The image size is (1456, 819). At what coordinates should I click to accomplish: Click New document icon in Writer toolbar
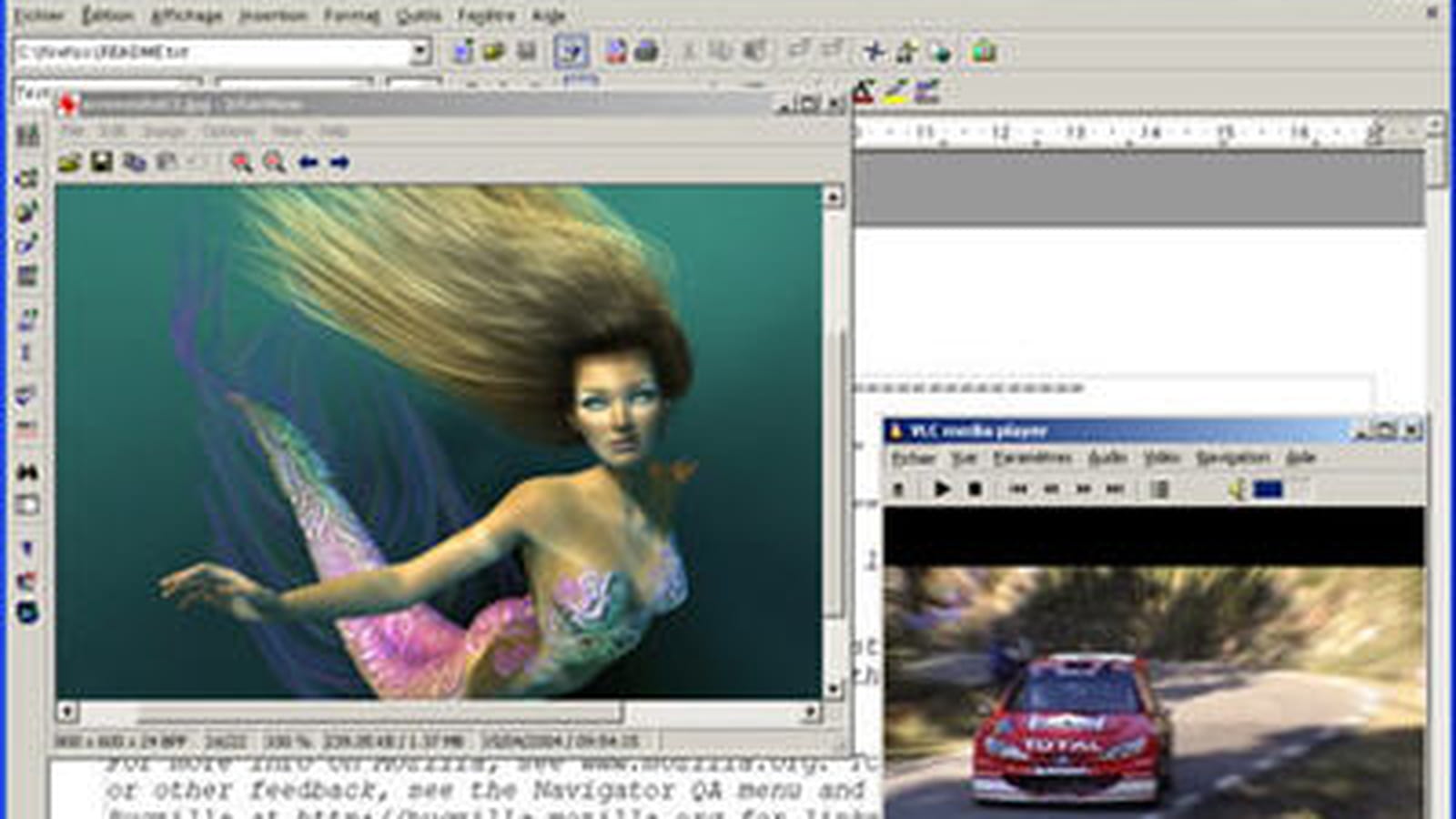(462, 51)
